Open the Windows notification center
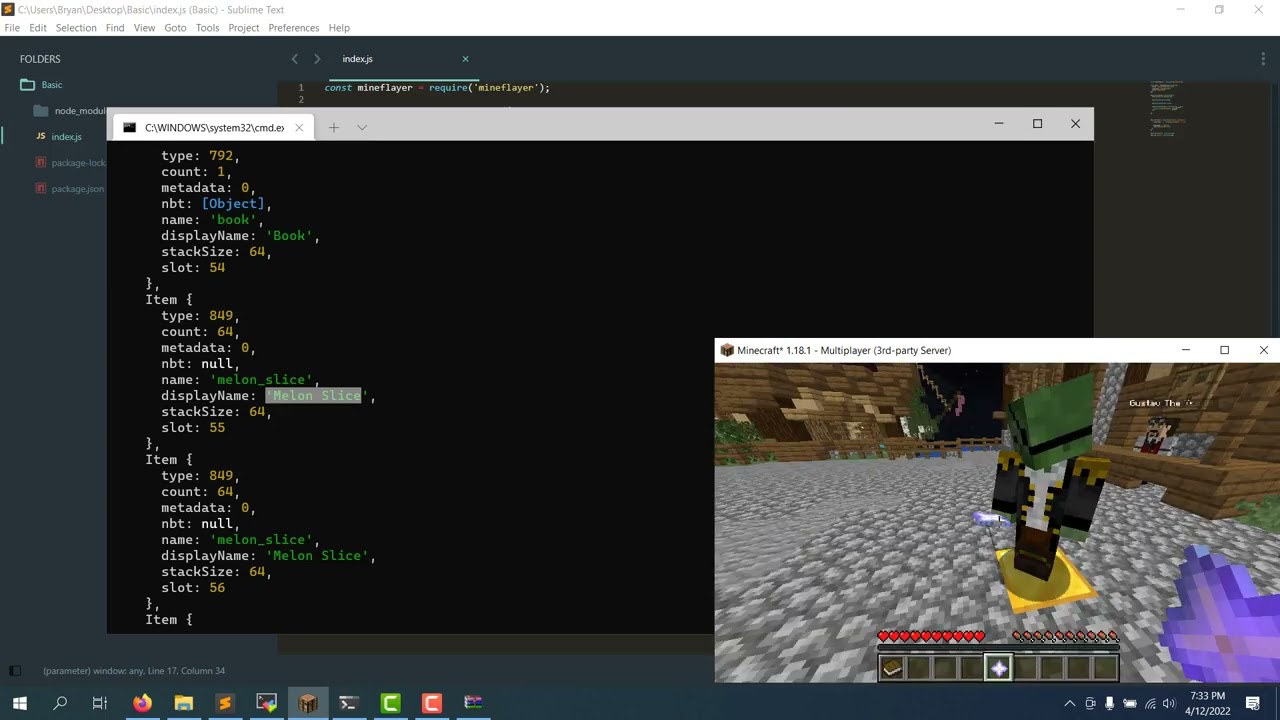This screenshot has width=1280, height=720. click(1253, 703)
